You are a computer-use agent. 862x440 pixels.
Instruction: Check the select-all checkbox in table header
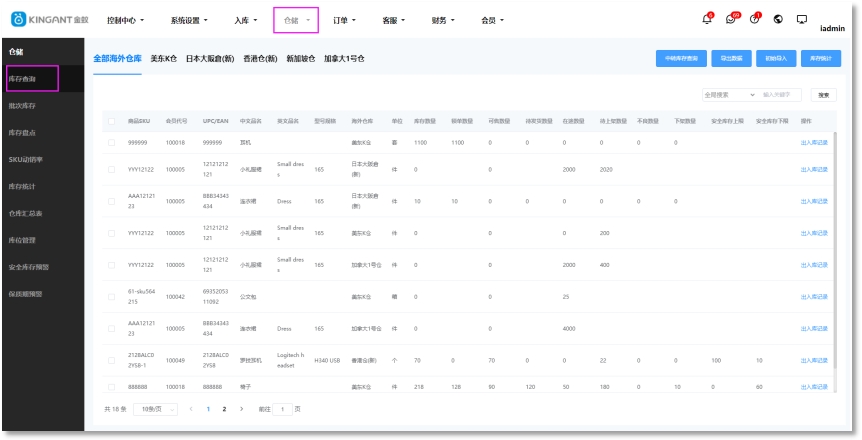point(111,121)
